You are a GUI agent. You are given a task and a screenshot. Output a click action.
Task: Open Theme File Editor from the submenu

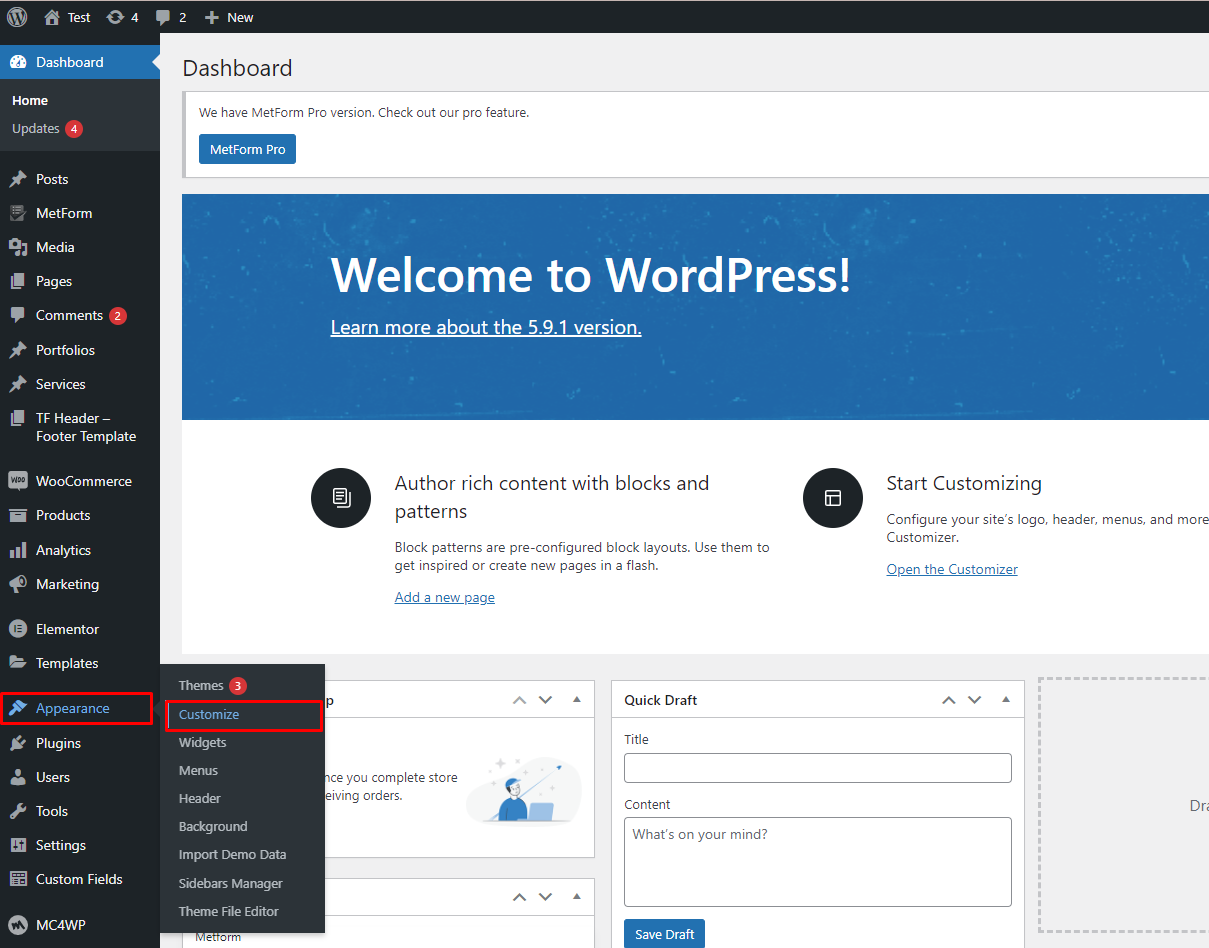coord(229,911)
